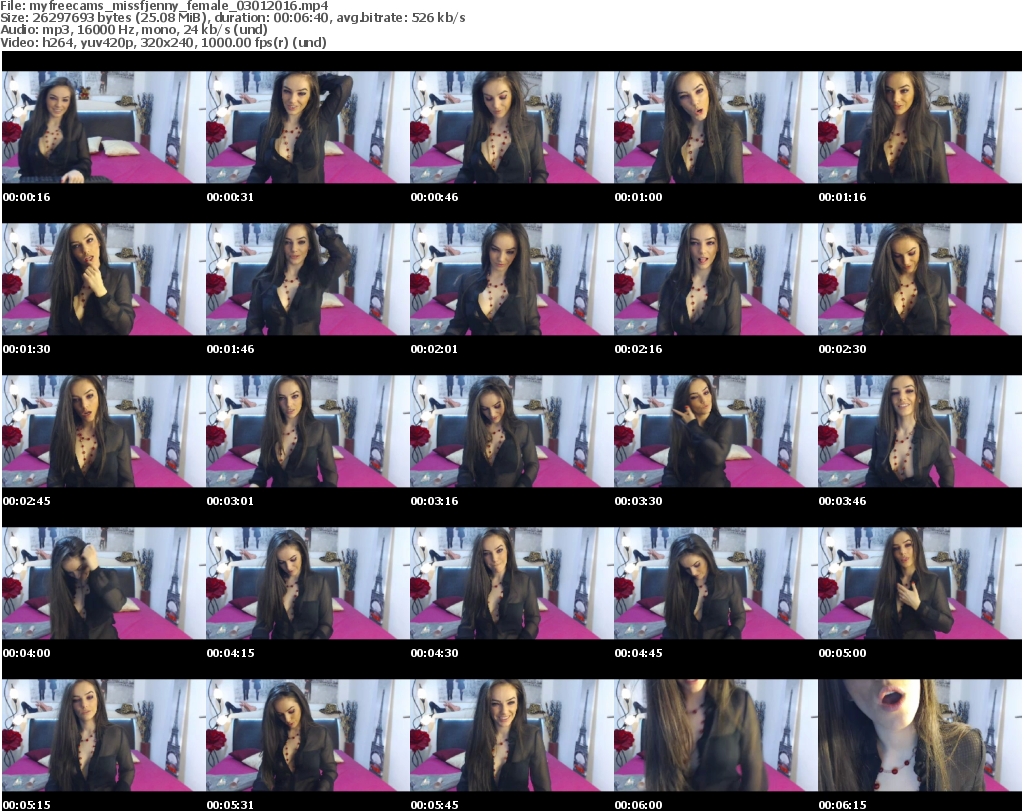
Task: Click the thumbnail above timestamp 00:04:15
Action: 308,583
